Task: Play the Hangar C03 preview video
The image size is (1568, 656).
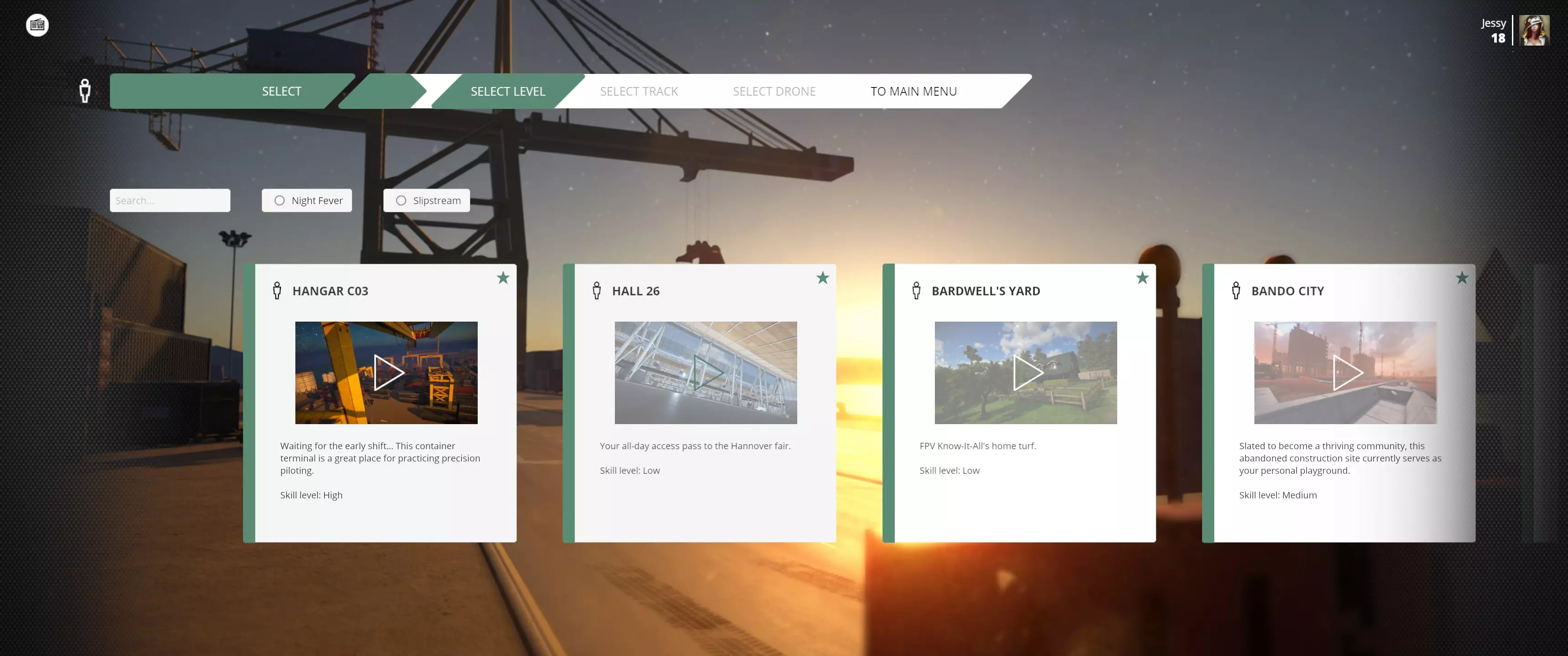Action: click(x=388, y=373)
